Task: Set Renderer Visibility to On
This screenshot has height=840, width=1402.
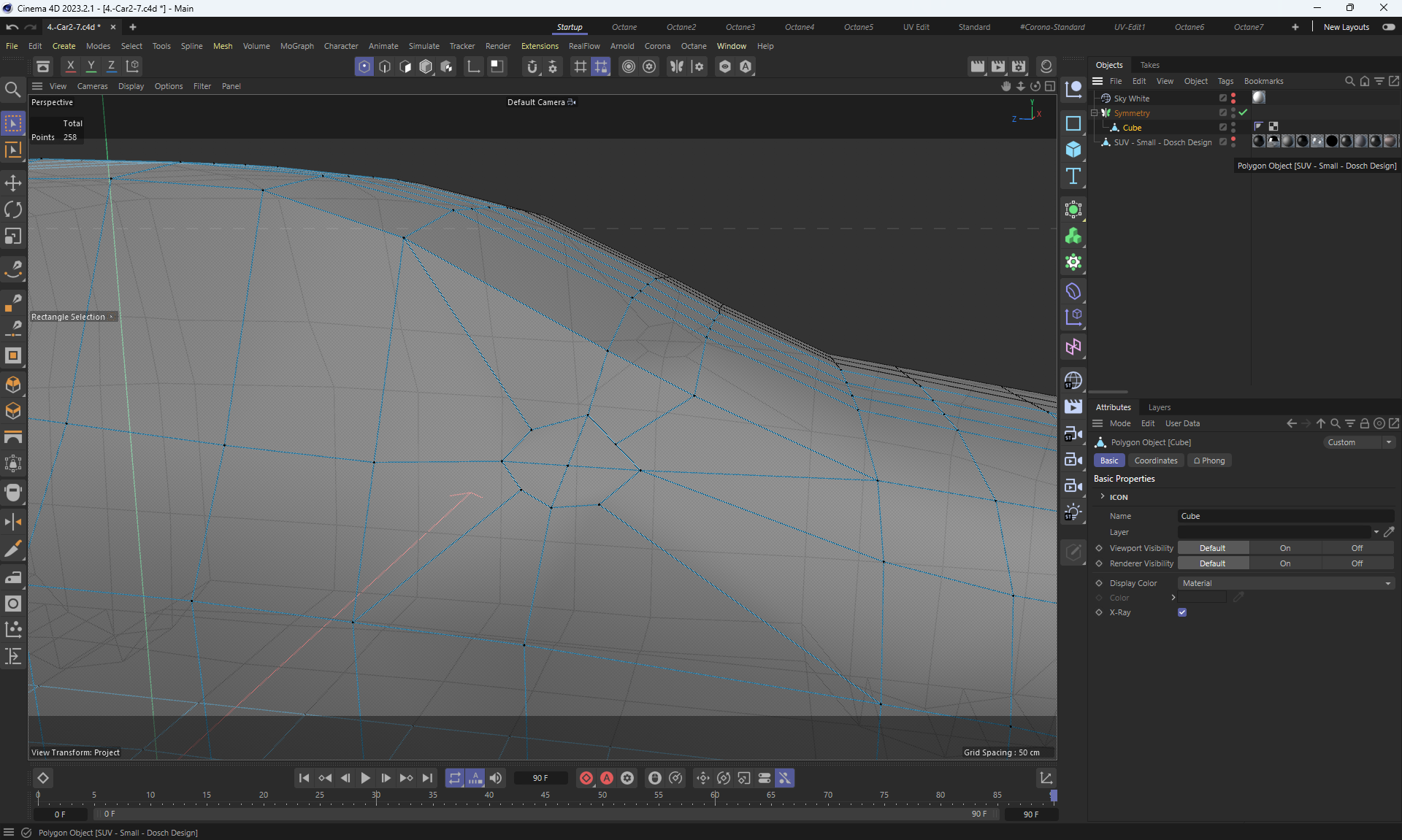Action: coord(1284,563)
